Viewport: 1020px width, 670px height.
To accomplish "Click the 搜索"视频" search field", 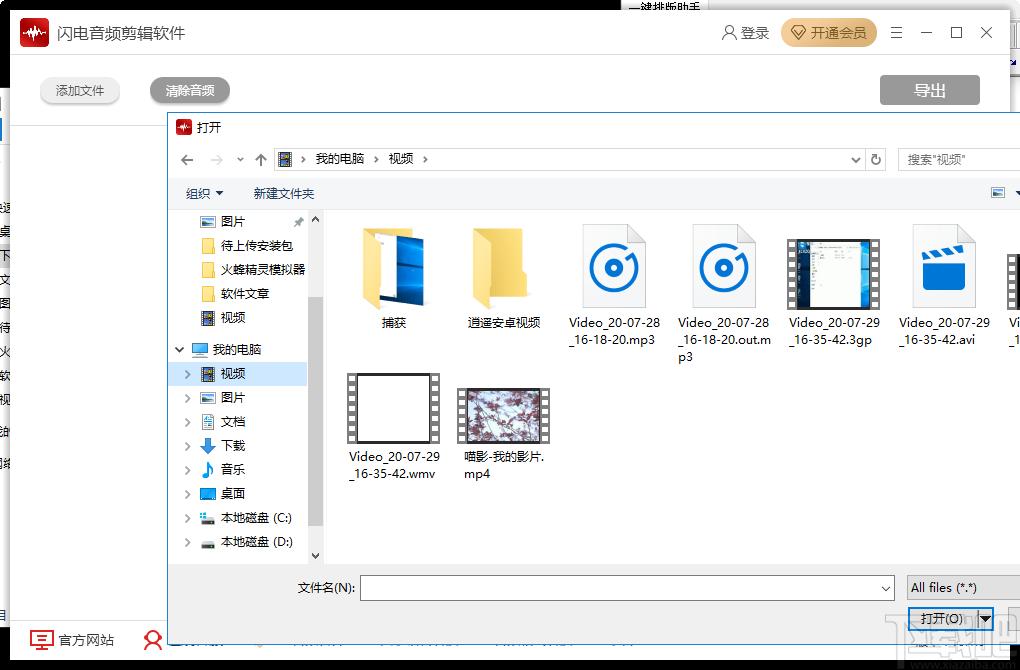I will pyautogui.click(x=959, y=159).
